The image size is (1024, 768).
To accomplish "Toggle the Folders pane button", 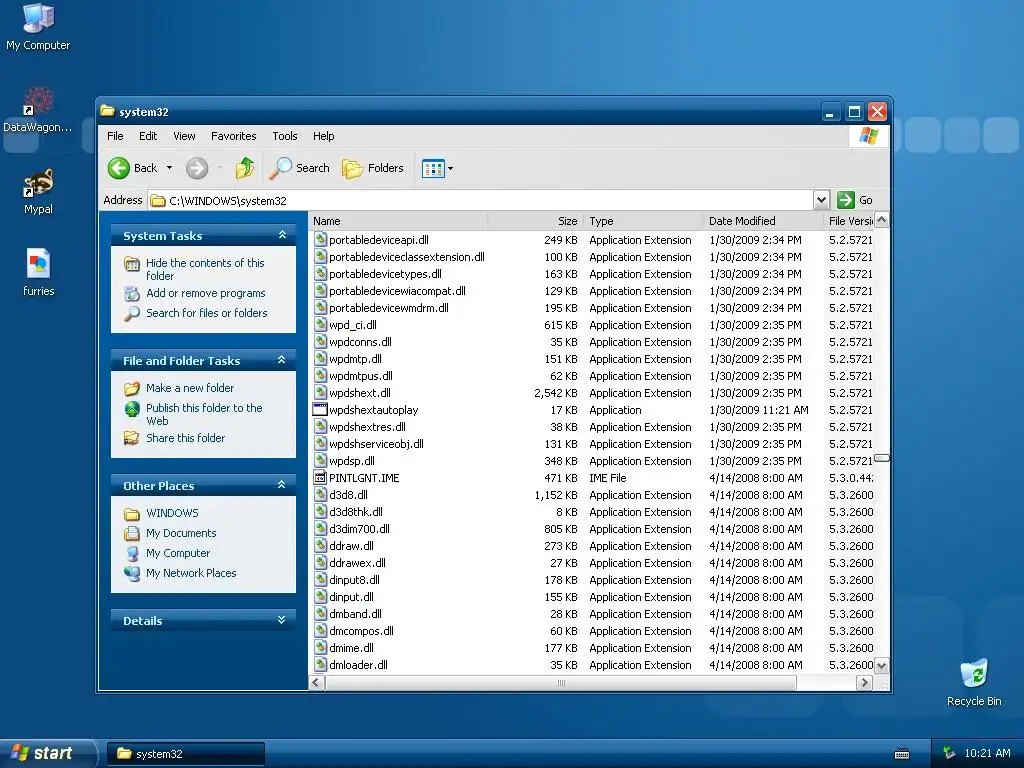I will tap(373, 168).
